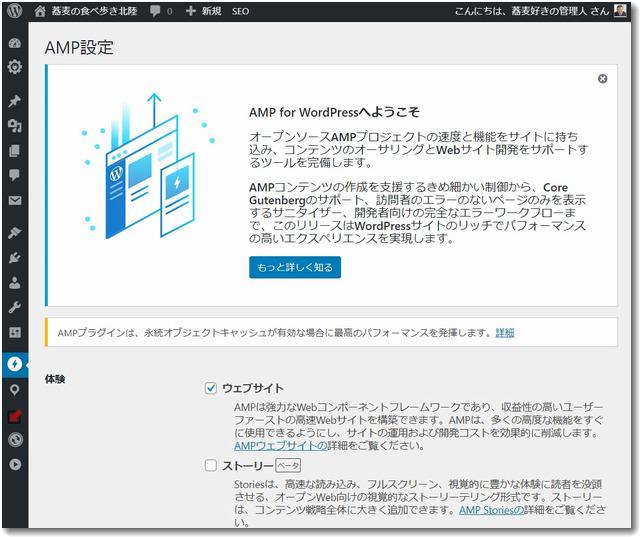This screenshot has width=640, height=537.
Task: Open the AMPウェブサイトの link
Action: 281,445
